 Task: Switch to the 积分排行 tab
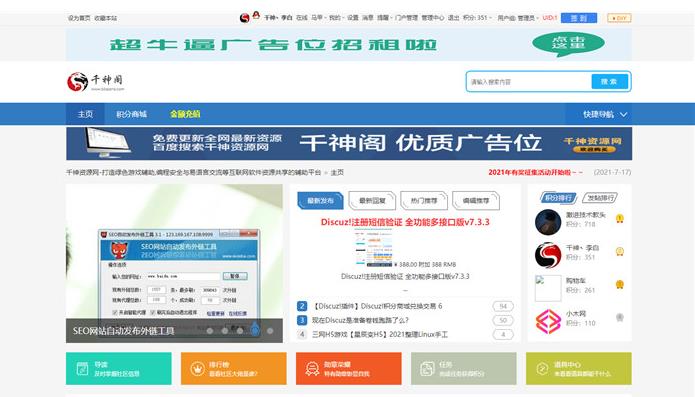pyautogui.click(x=558, y=198)
